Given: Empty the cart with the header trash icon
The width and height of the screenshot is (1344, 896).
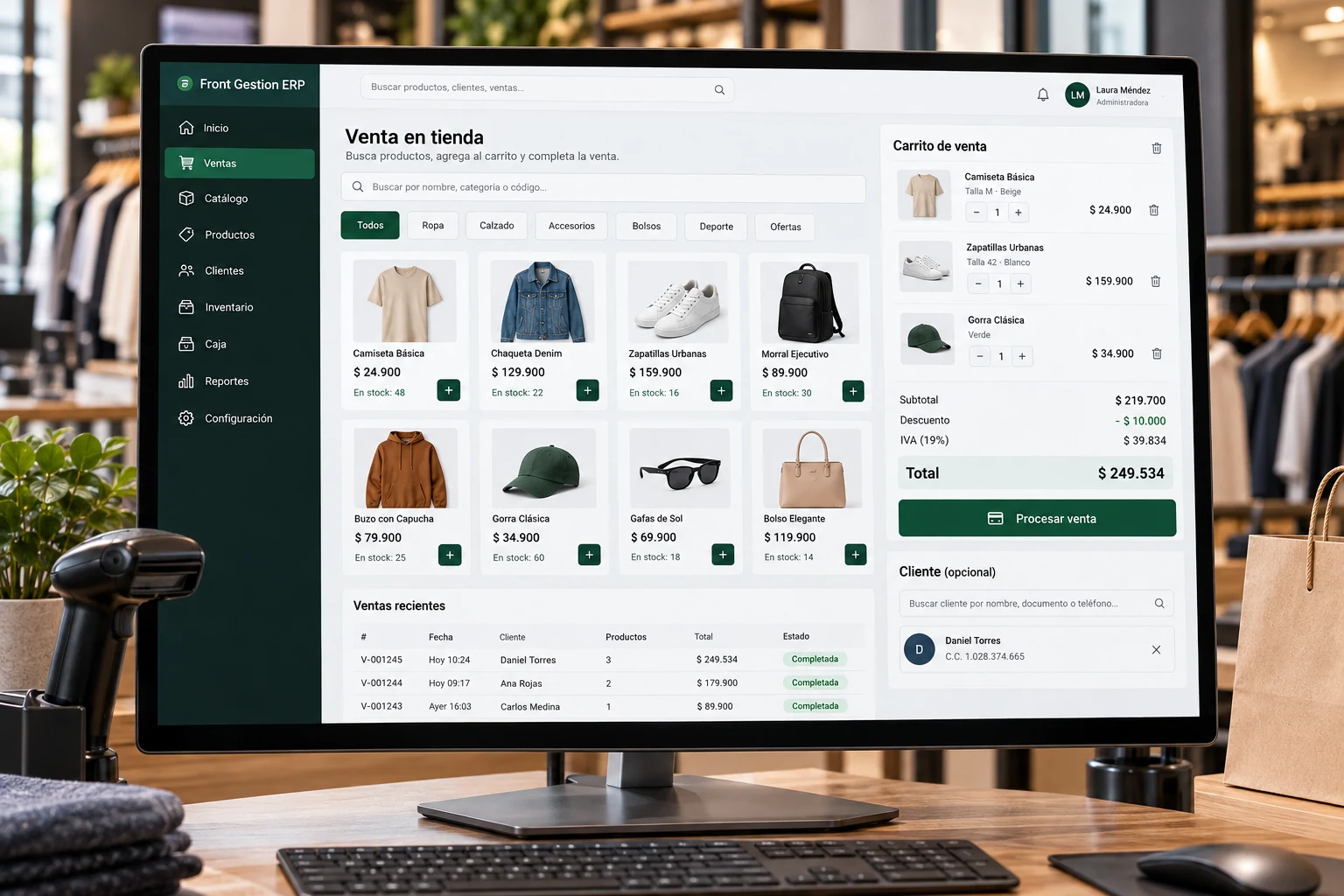Looking at the screenshot, I should point(1157,148).
